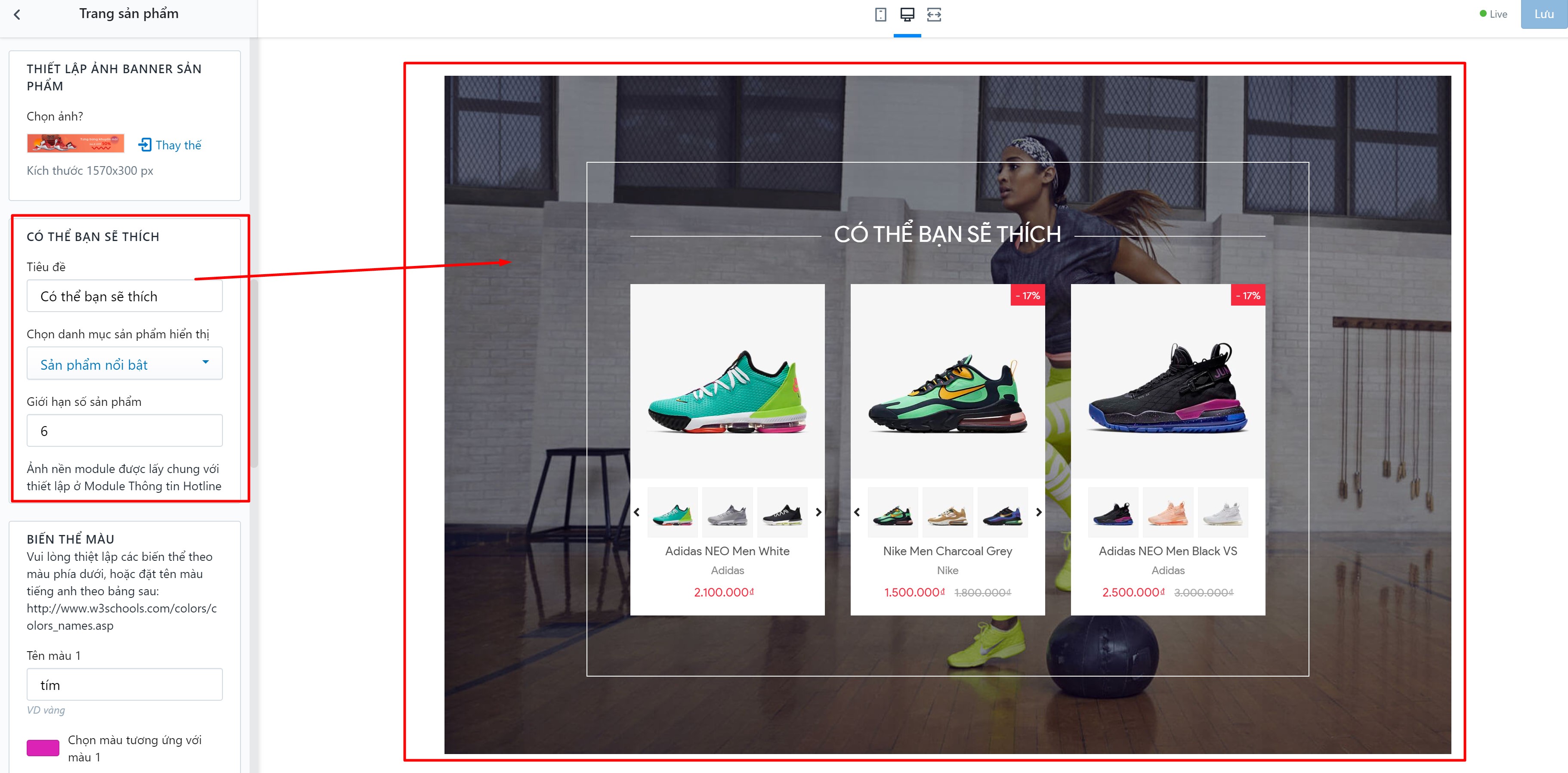
Task: Open the magenta color swatch for màu 1
Action: pos(43,748)
